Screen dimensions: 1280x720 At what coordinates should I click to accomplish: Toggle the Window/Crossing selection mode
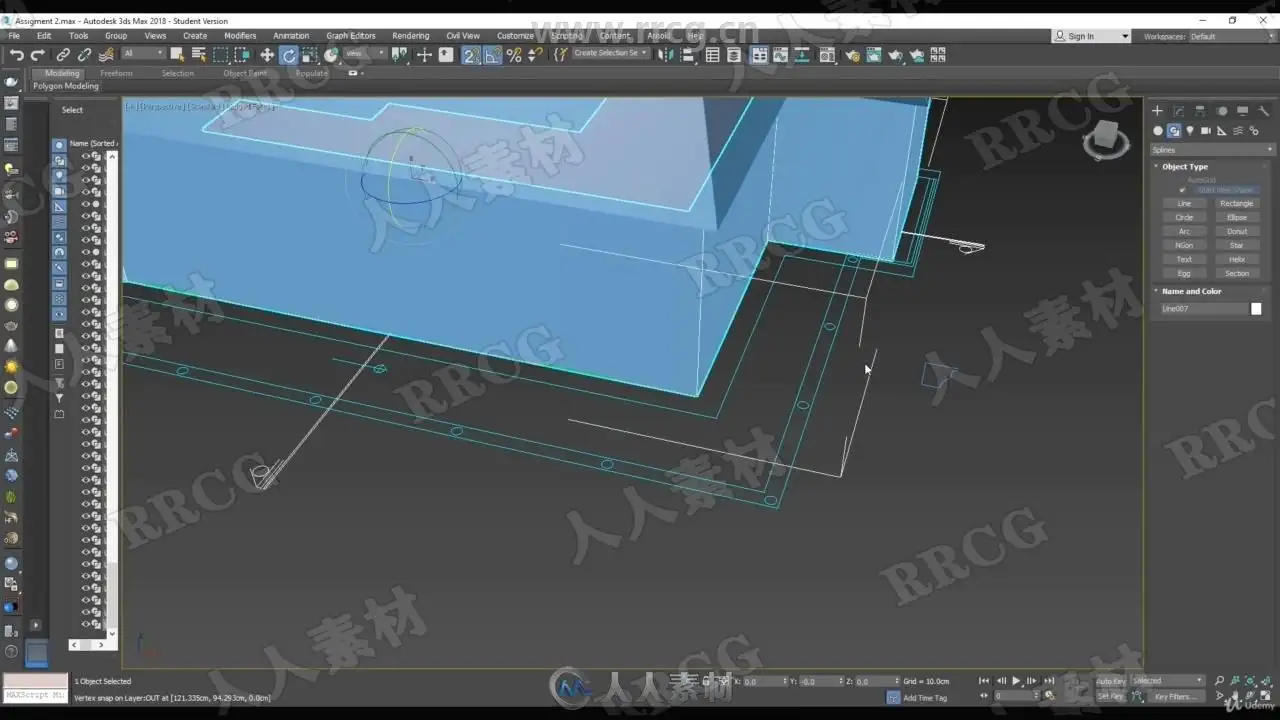click(242, 55)
